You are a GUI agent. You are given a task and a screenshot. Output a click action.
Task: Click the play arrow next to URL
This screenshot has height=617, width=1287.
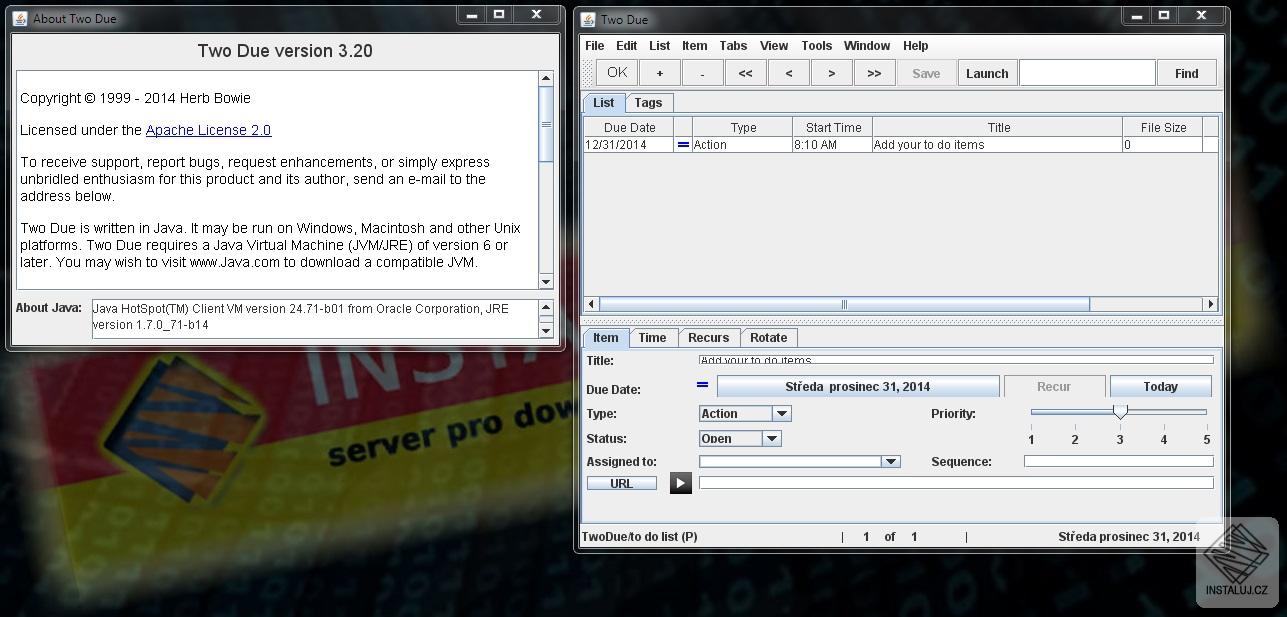coord(680,484)
